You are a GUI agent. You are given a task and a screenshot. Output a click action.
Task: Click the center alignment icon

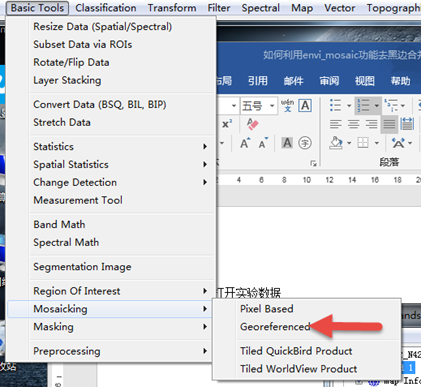pyautogui.click(x=354, y=124)
